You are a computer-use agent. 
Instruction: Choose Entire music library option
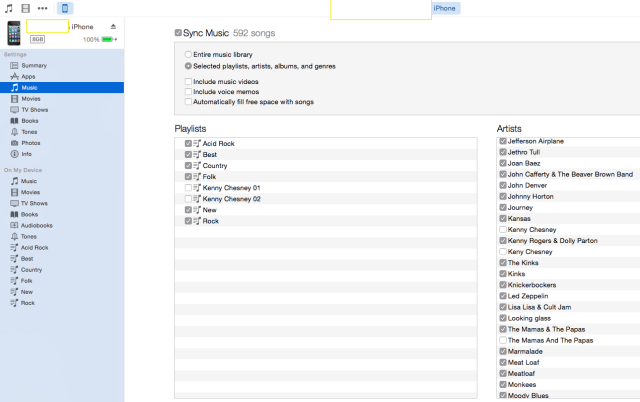(x=188, y=54)
